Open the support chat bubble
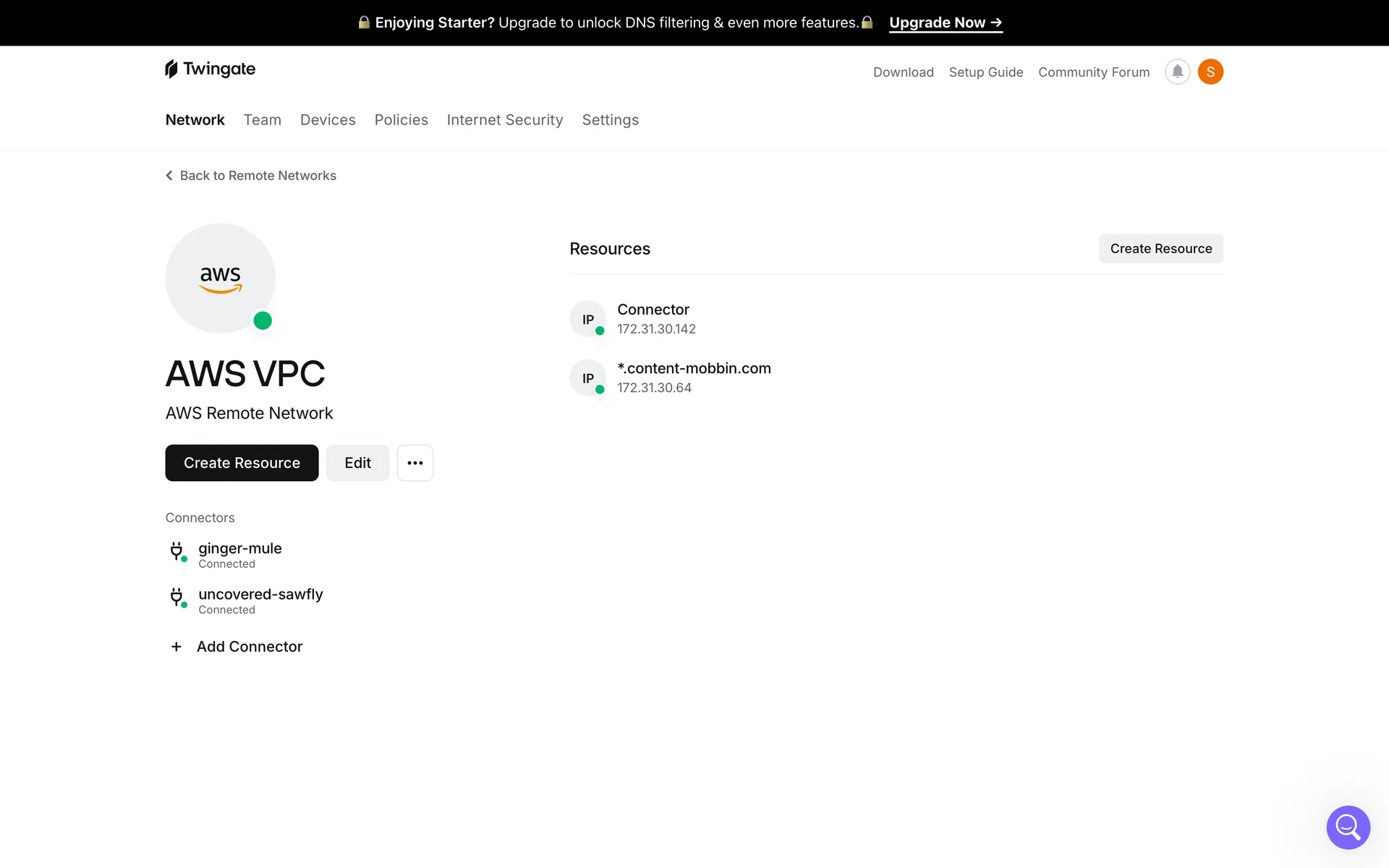This screenshot has height=868, width=1389. (x=1348, y=827)
